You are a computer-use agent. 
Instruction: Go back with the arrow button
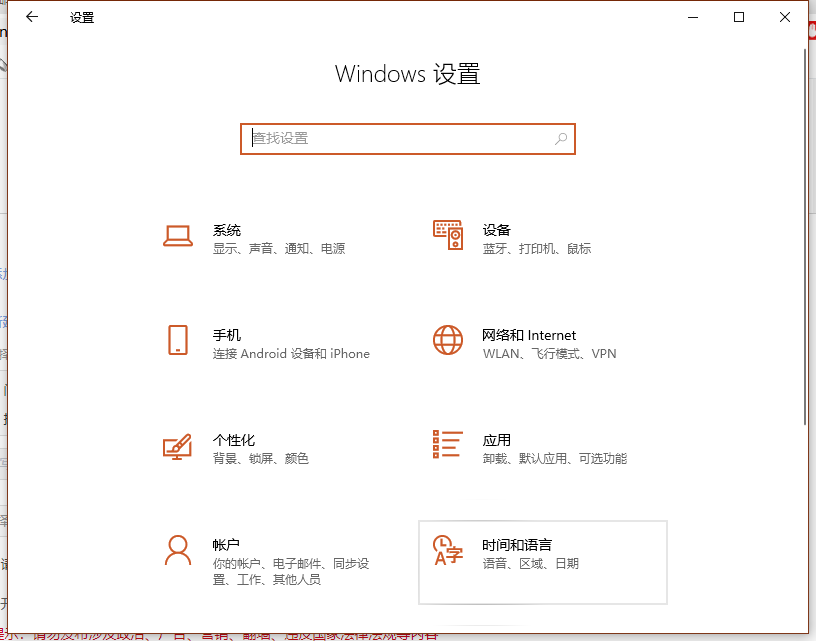(x=32, y=17)
